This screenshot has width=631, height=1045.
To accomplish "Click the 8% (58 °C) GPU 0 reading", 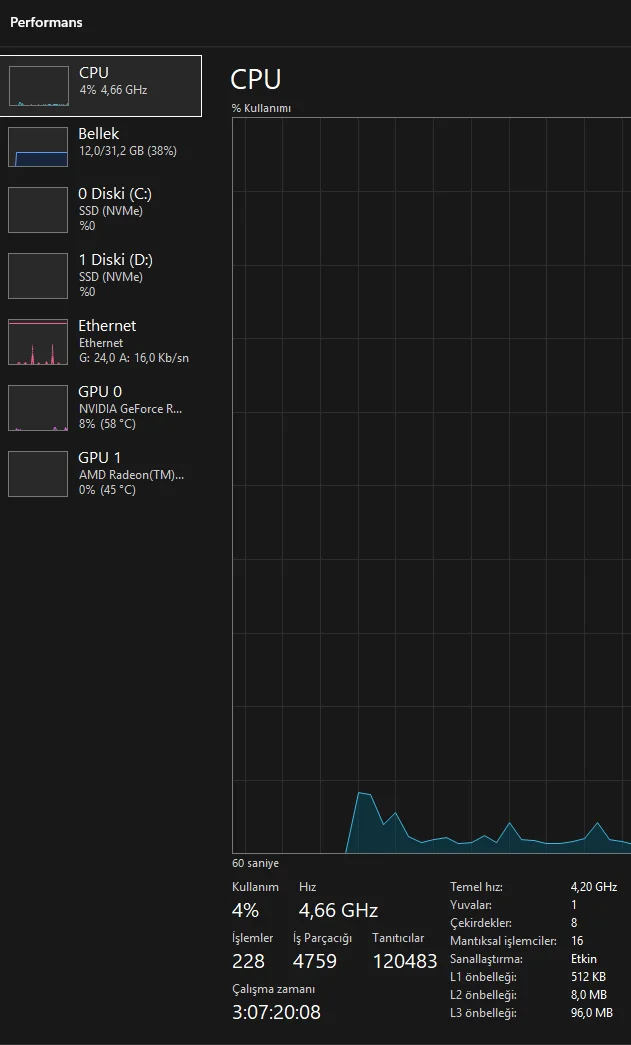I will pos(107,424).
